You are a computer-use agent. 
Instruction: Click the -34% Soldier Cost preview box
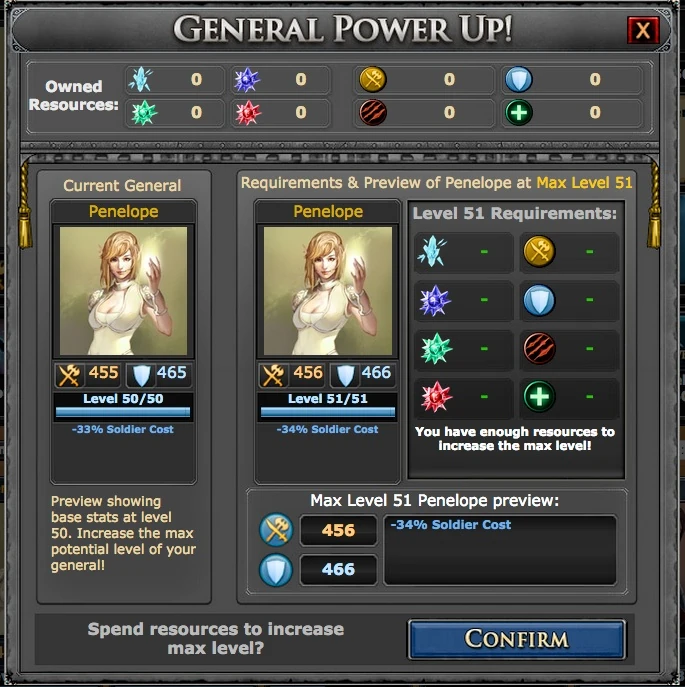(x=500, y=550)
